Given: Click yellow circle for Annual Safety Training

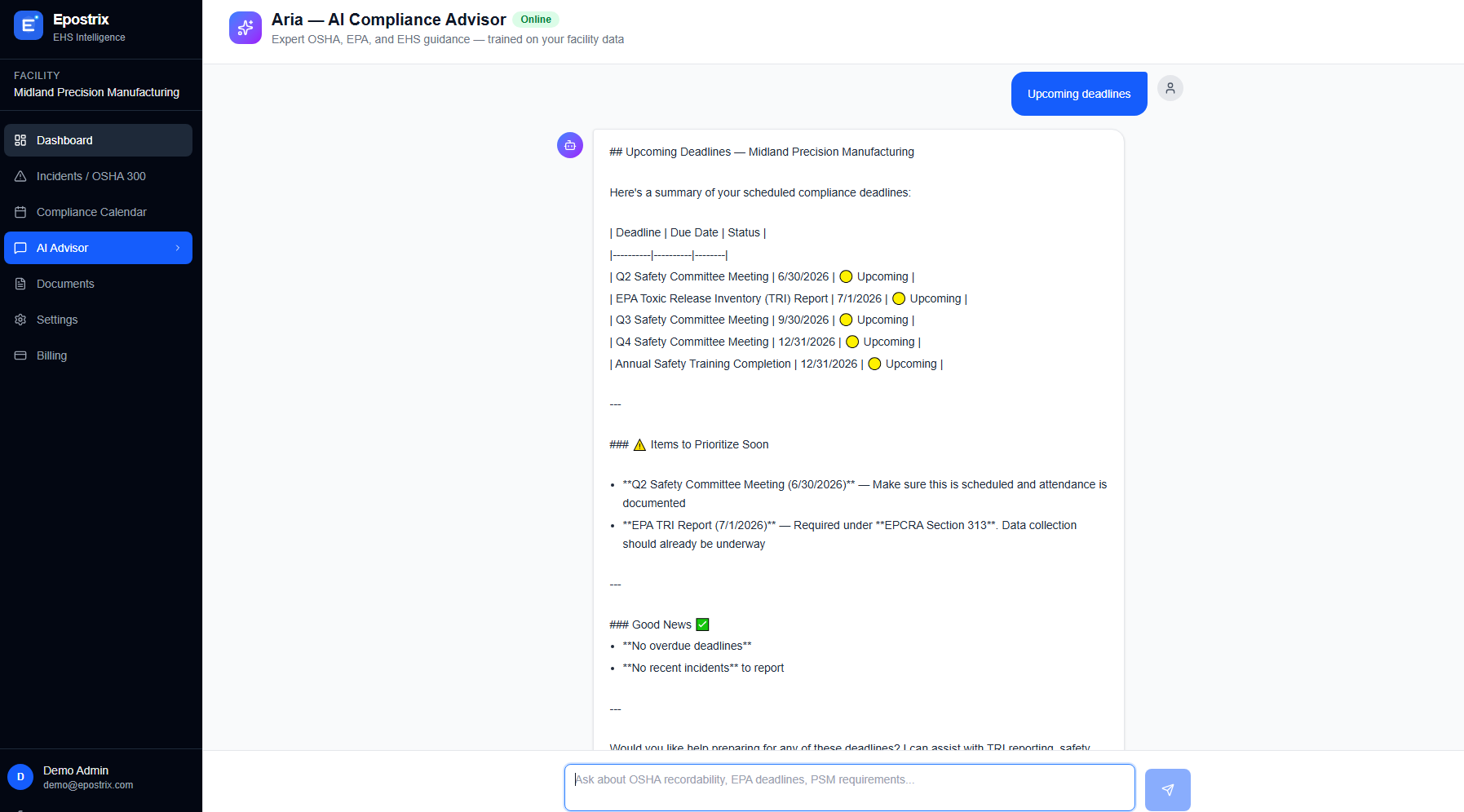Looking at the screenshot, I should click(x=874, y=364).
